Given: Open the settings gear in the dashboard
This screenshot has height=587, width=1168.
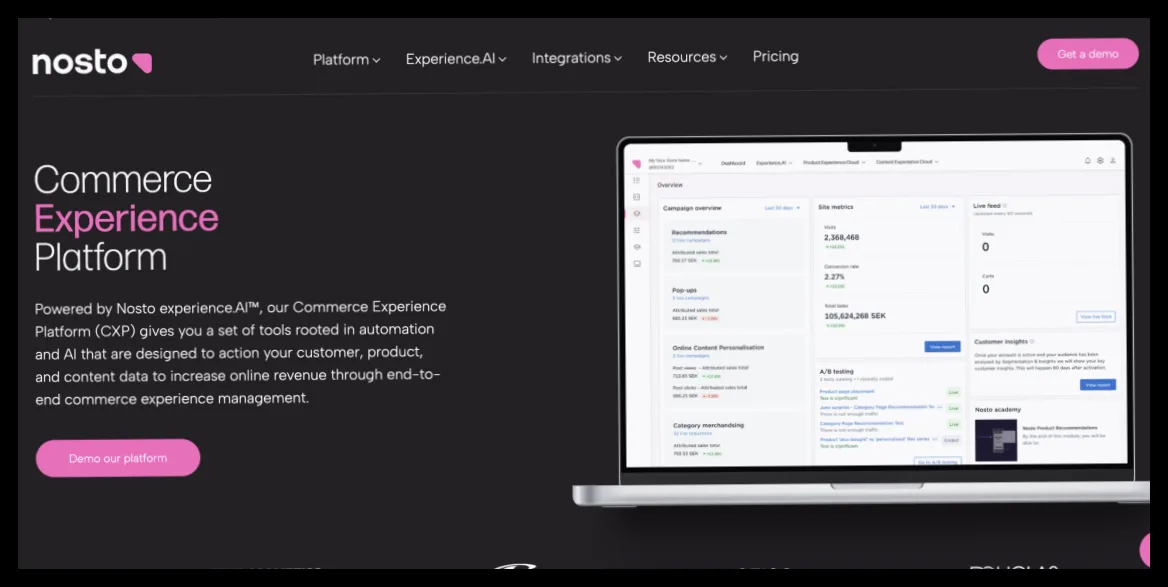Looking at the screenshot, I should tap(1100, 161).
